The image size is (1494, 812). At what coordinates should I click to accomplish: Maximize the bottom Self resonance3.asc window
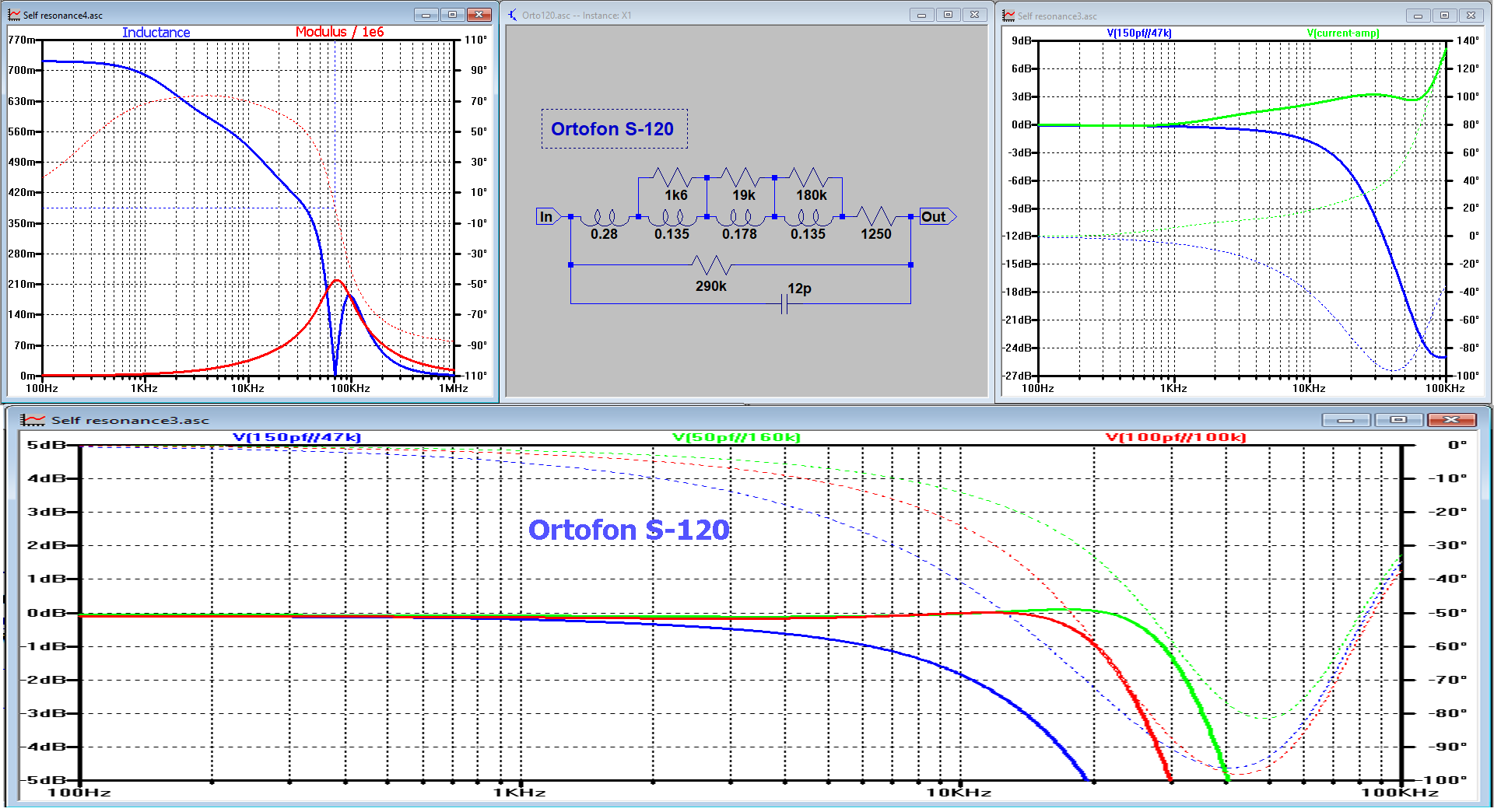1399,420
